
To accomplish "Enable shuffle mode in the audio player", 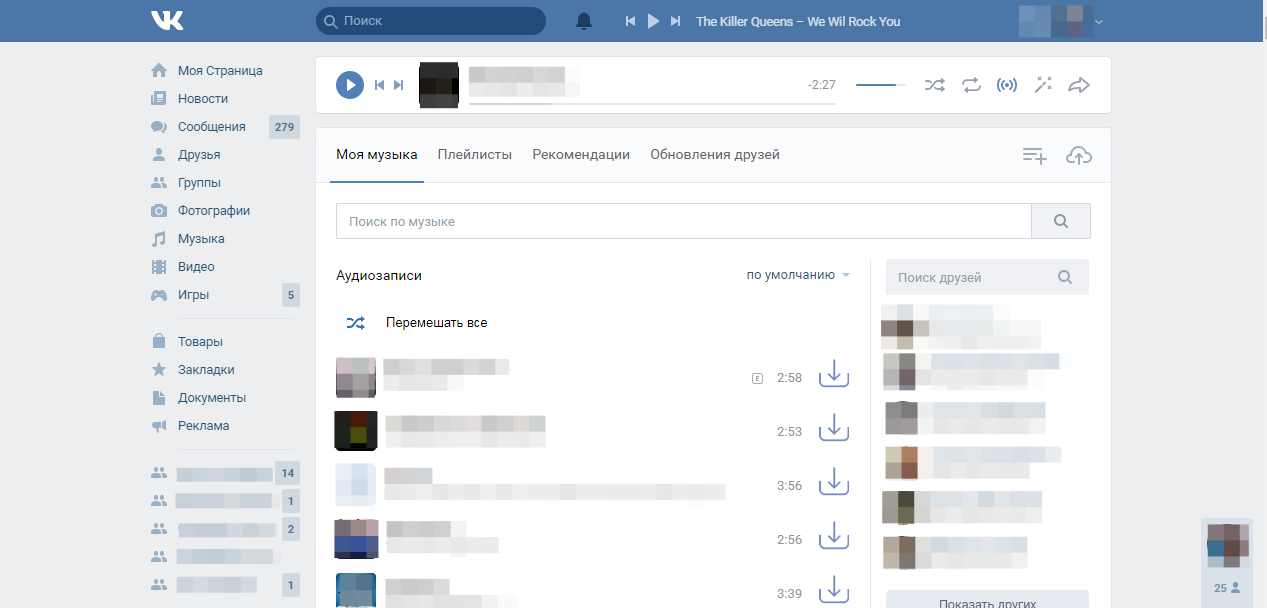I will (934, 85).
